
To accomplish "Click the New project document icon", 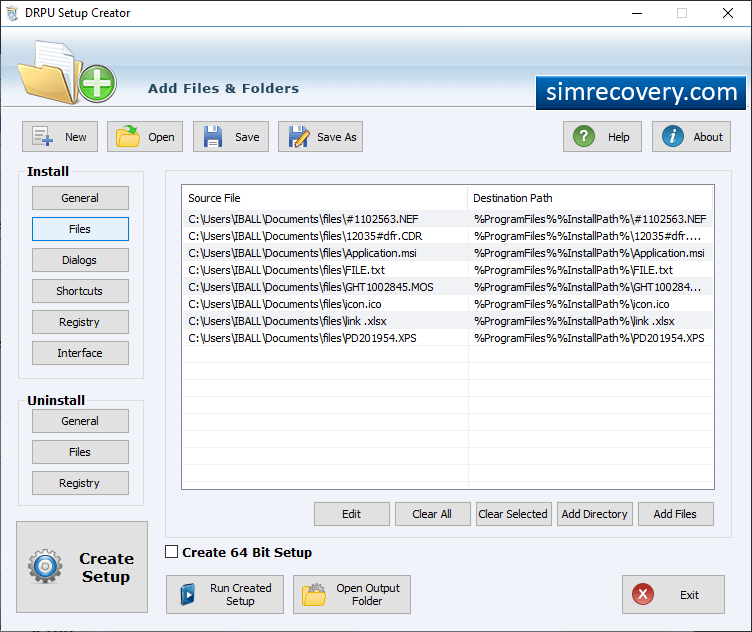I will click(x=43, y=136).
